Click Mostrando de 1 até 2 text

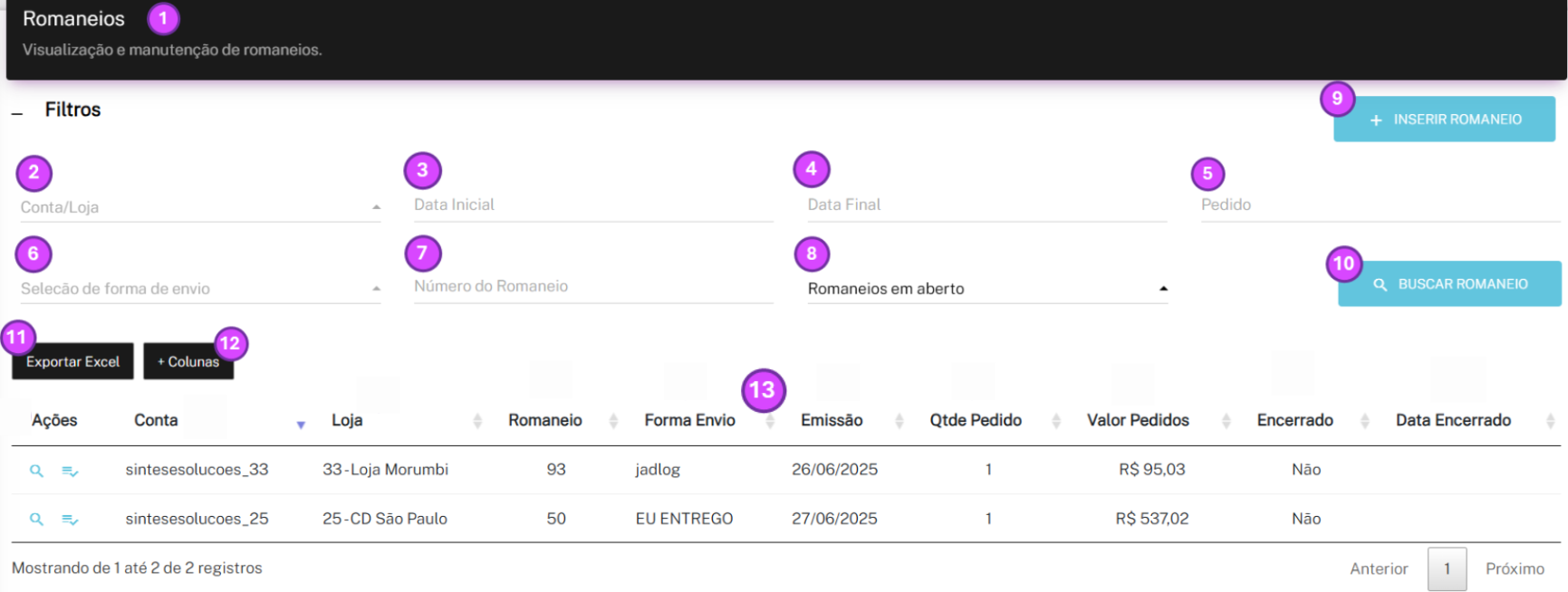[x=137, y=568]
